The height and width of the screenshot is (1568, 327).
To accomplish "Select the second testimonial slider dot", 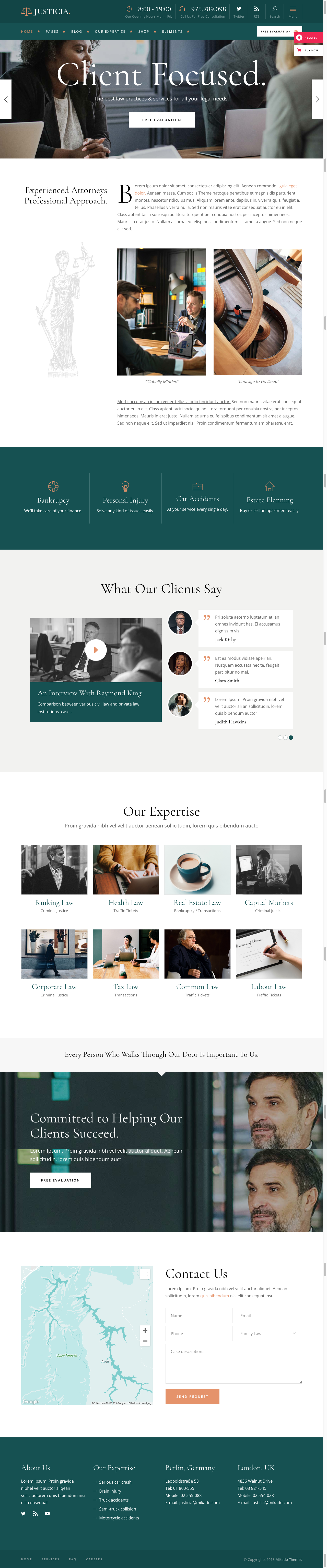I will click(x=285, y=737).
